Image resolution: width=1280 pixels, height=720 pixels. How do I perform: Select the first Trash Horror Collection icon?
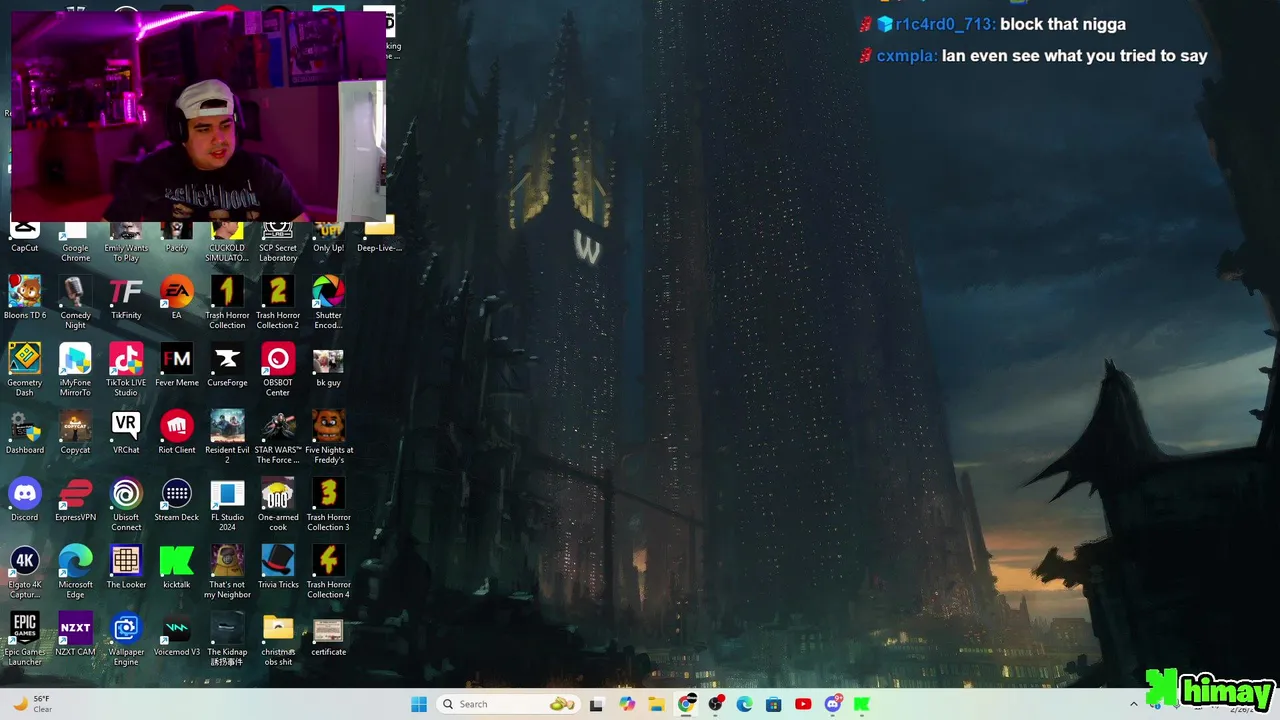(x=227, y=303)
